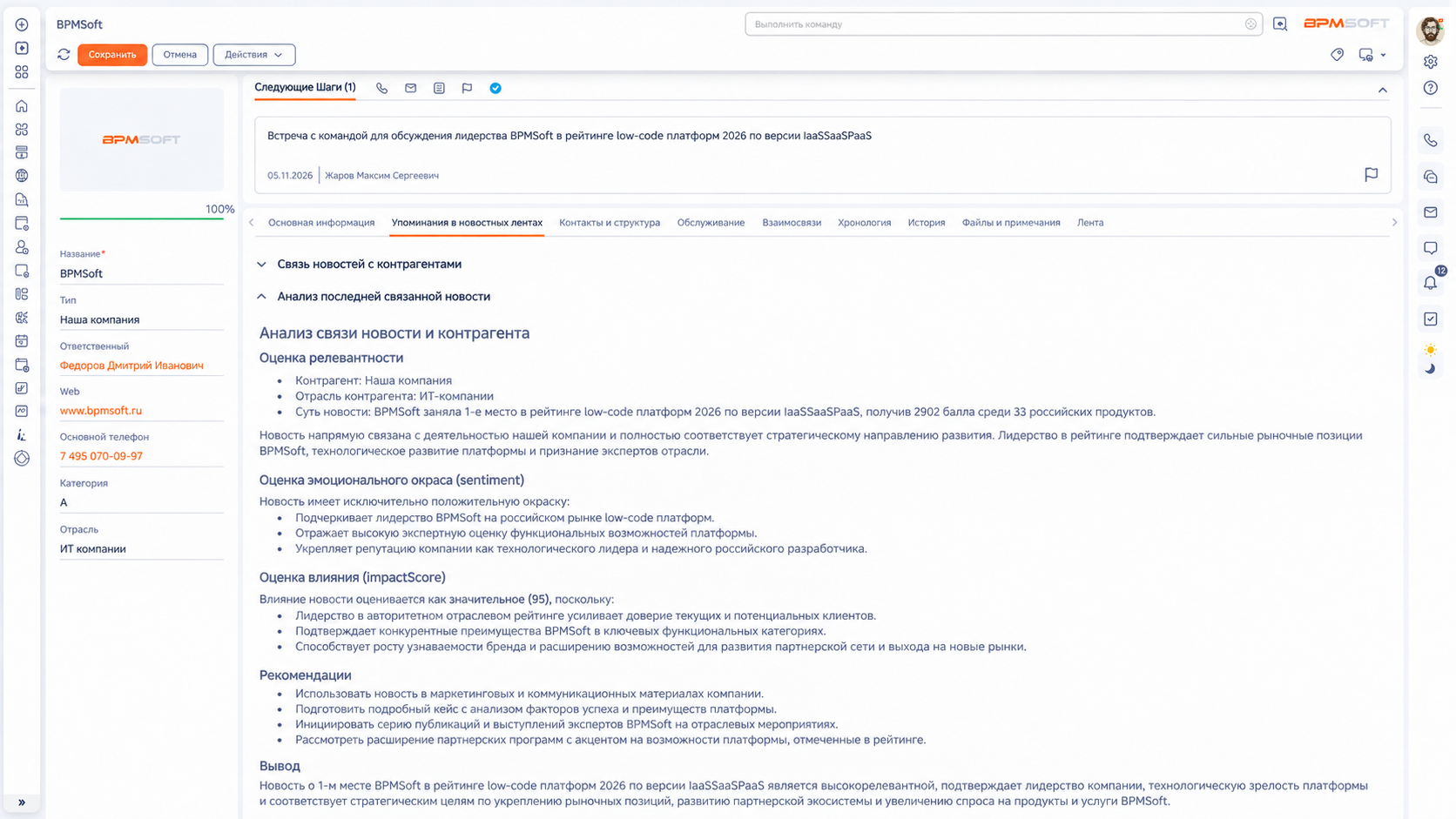Open the page view settings dropdown
Image resolution: width=1456 pixels, height=819 pixels.
pos(1372,55)
